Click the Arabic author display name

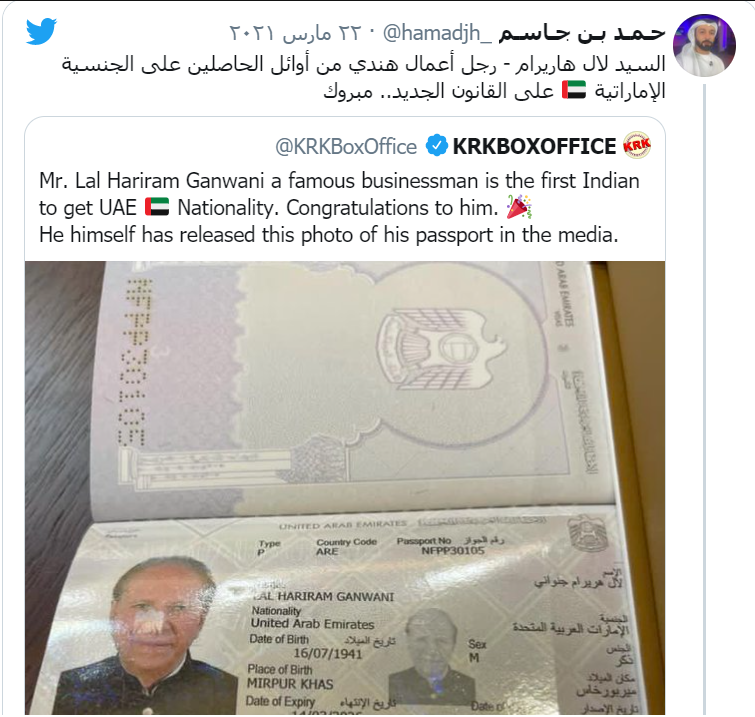582,33
